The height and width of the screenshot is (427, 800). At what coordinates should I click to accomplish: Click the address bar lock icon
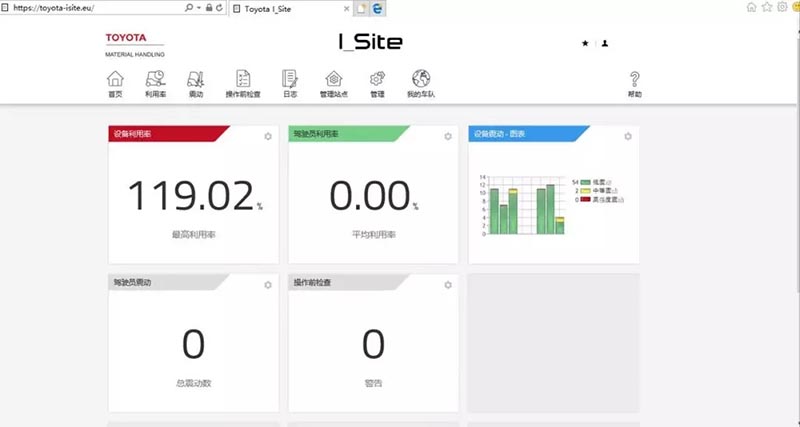click(x=209, y=8)
